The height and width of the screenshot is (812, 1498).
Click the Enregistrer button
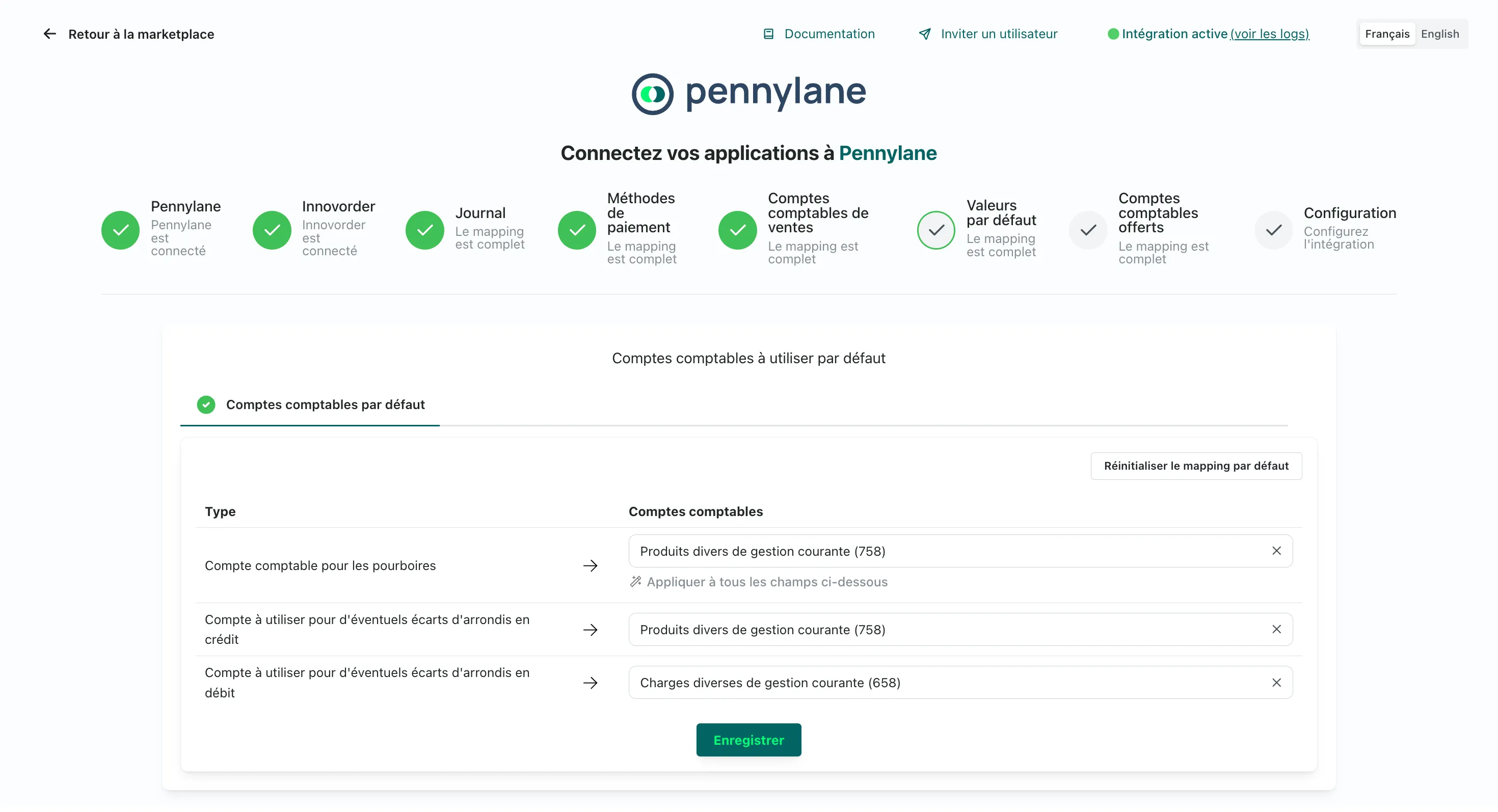point(748,739)
